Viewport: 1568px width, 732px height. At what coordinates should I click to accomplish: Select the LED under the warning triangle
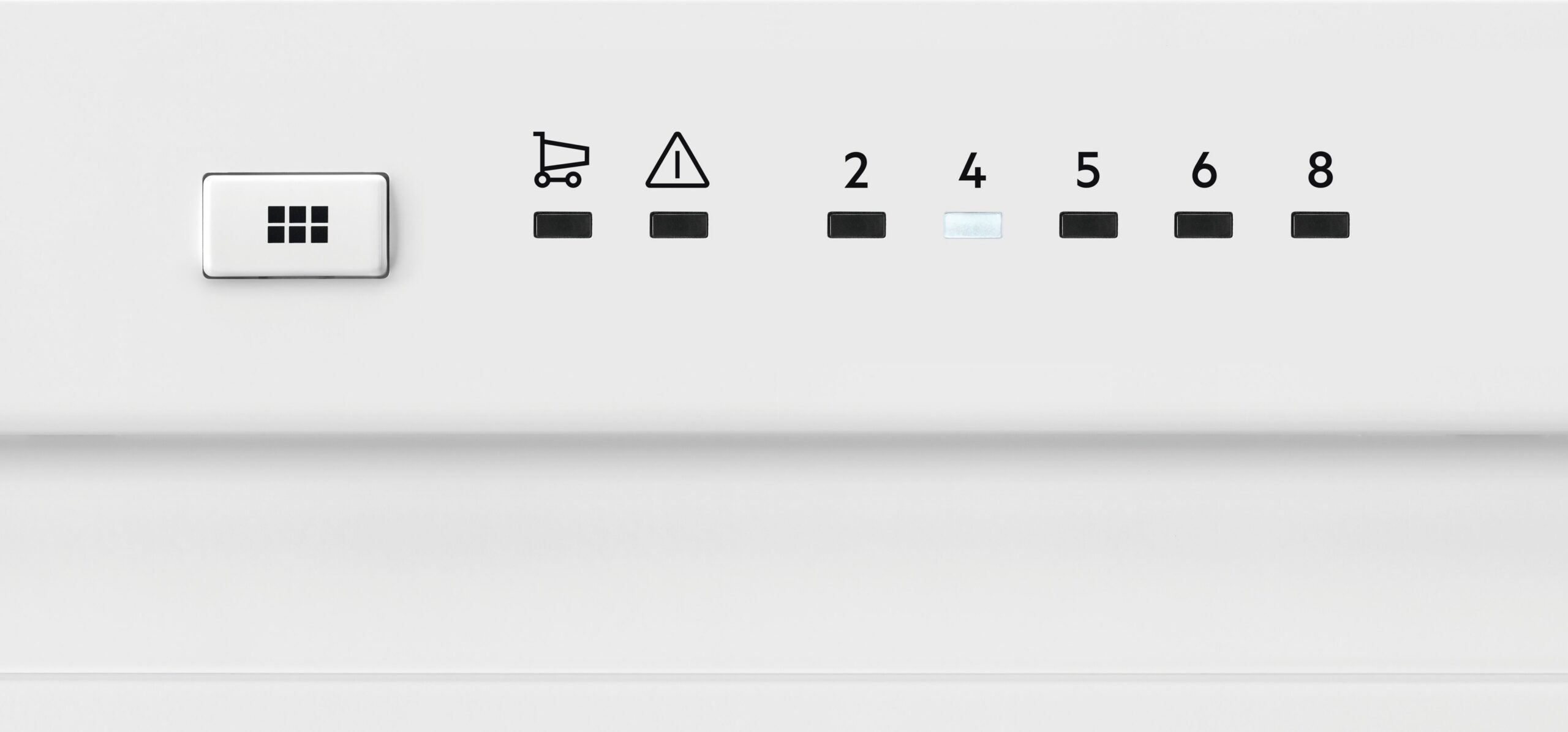click(679, 225)
